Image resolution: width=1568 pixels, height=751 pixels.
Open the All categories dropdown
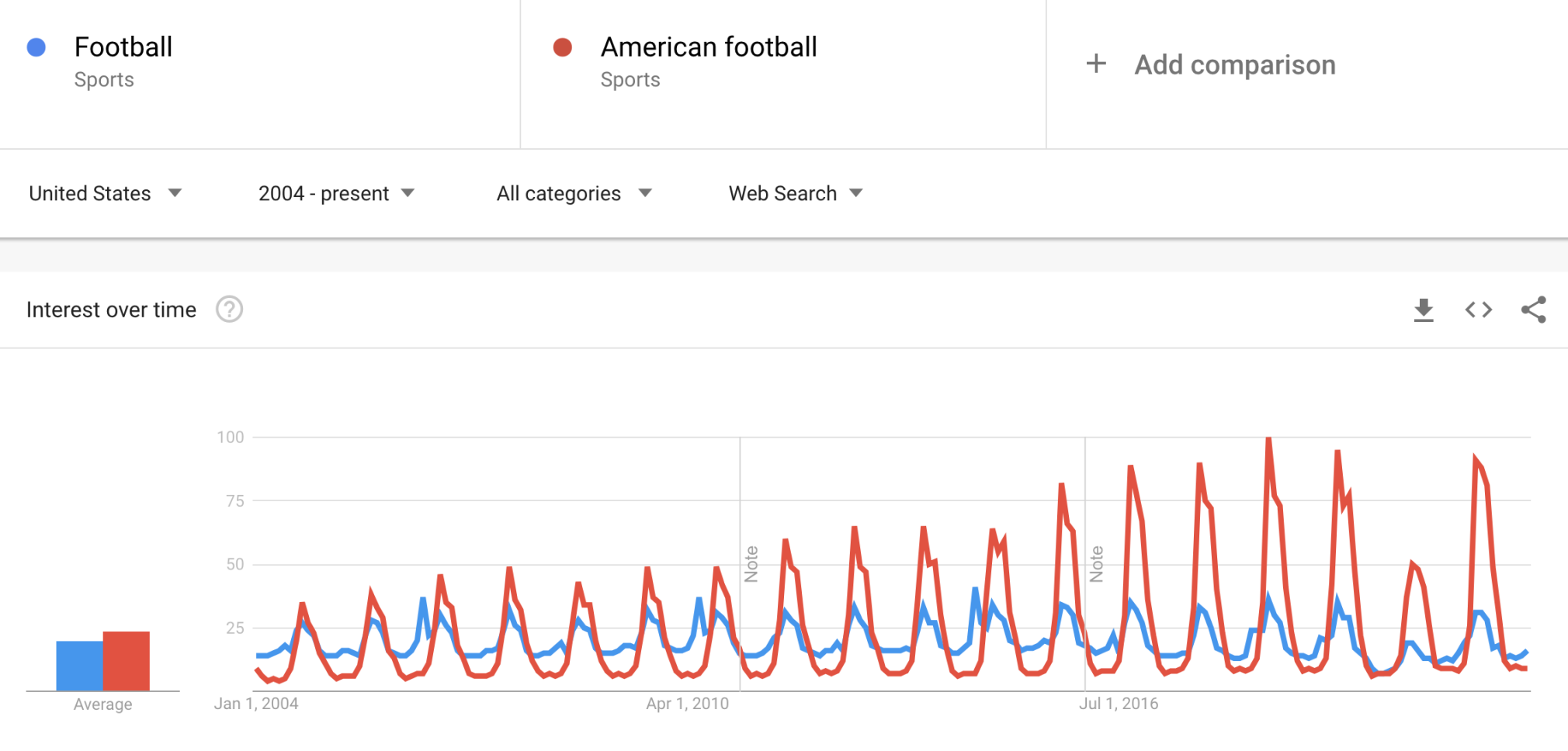pyautogui.click(x=574, y=193)
